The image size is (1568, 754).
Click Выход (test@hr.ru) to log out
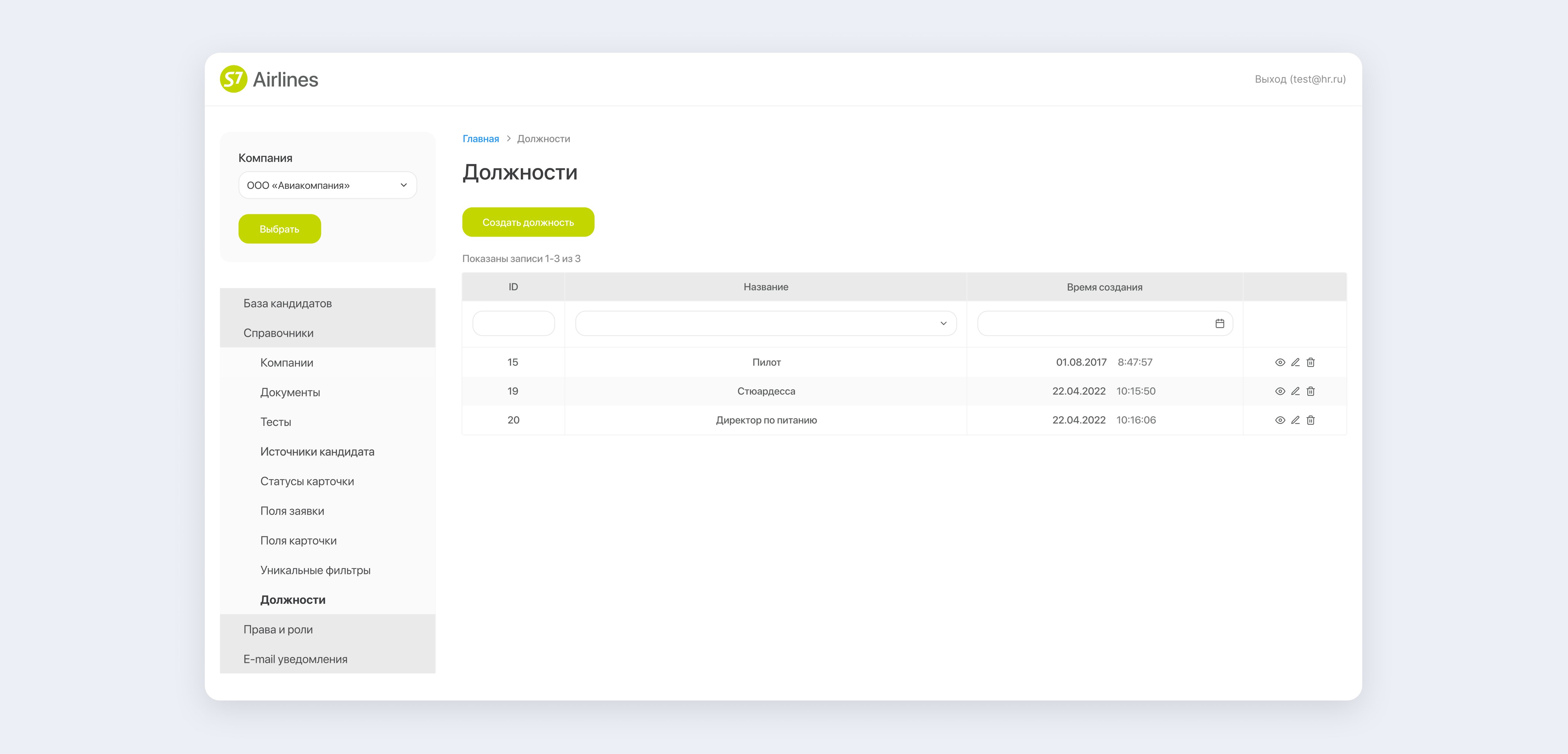[x=1299, y=79]
